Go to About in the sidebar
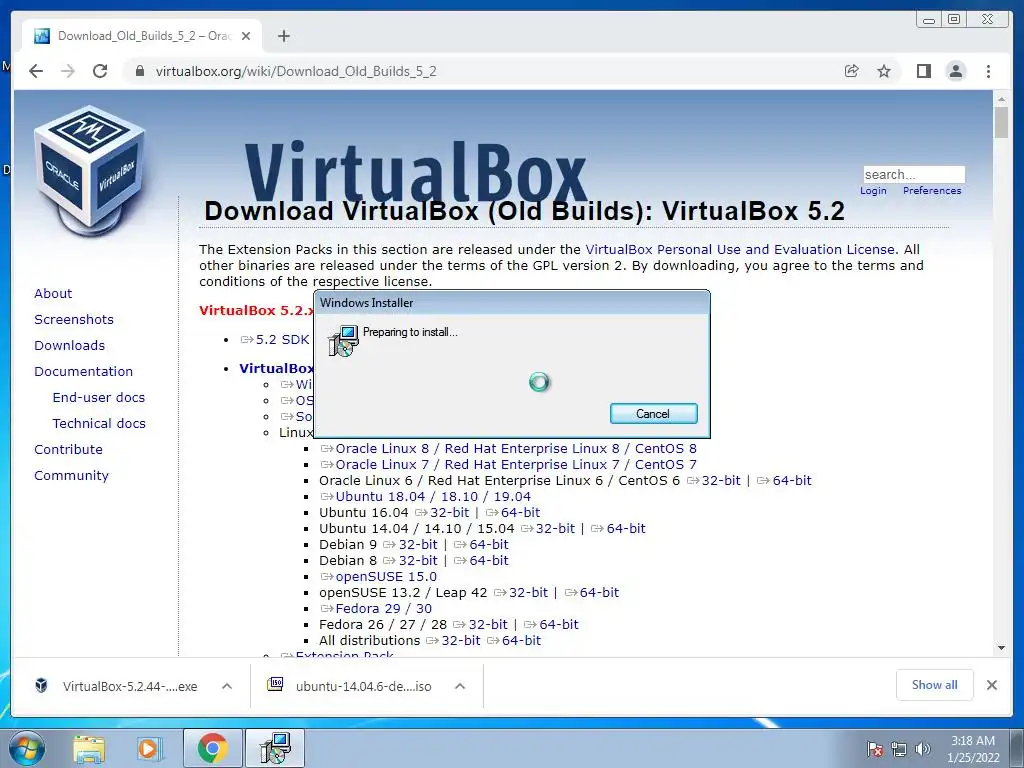Viewport: 1024px width, 768px height. pyautogui.click(x=53, y=293)
